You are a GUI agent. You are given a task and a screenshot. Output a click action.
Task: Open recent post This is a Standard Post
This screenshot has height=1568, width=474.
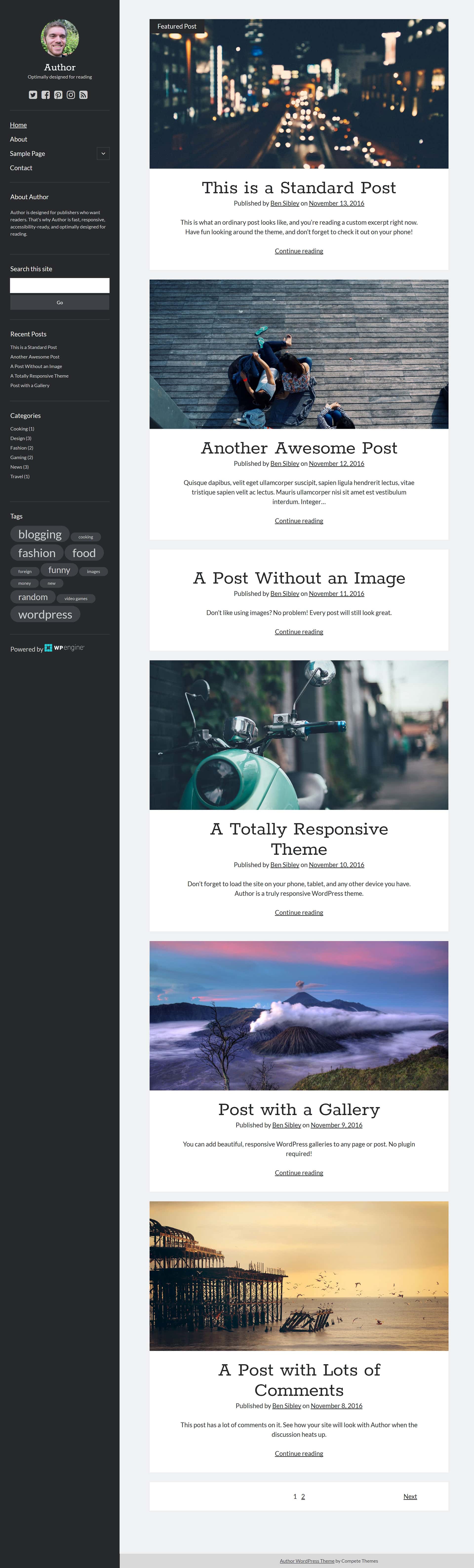(x=34, y=347)
